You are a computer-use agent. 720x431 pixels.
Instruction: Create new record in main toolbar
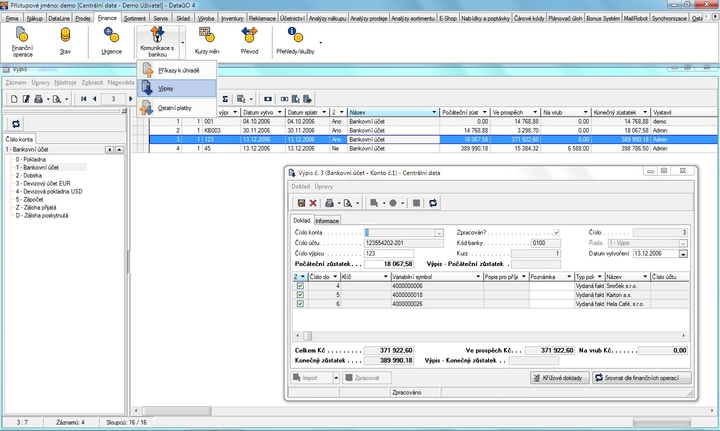pos(14,99)
